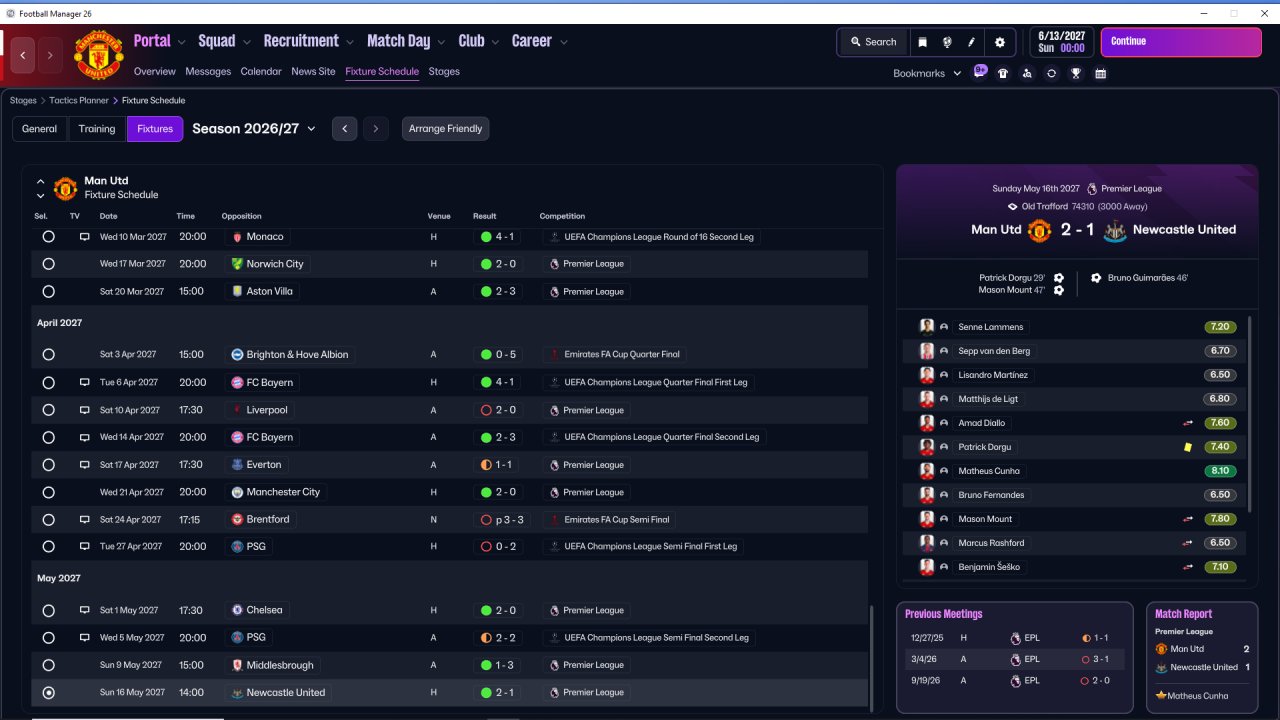Open the globe world icon in top bar

click(x=947, y=42)
